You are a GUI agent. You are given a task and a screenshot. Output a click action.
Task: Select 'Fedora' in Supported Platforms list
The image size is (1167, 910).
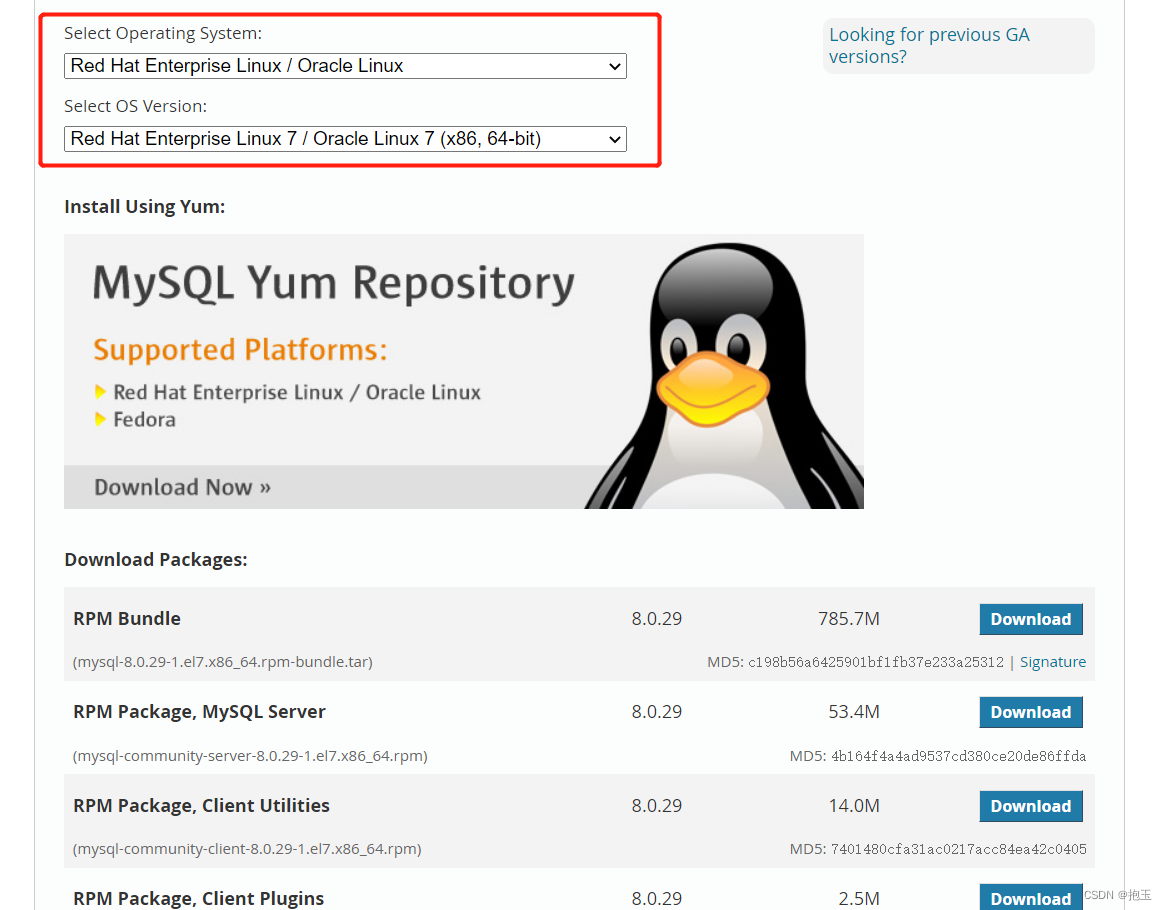point(144,420)
